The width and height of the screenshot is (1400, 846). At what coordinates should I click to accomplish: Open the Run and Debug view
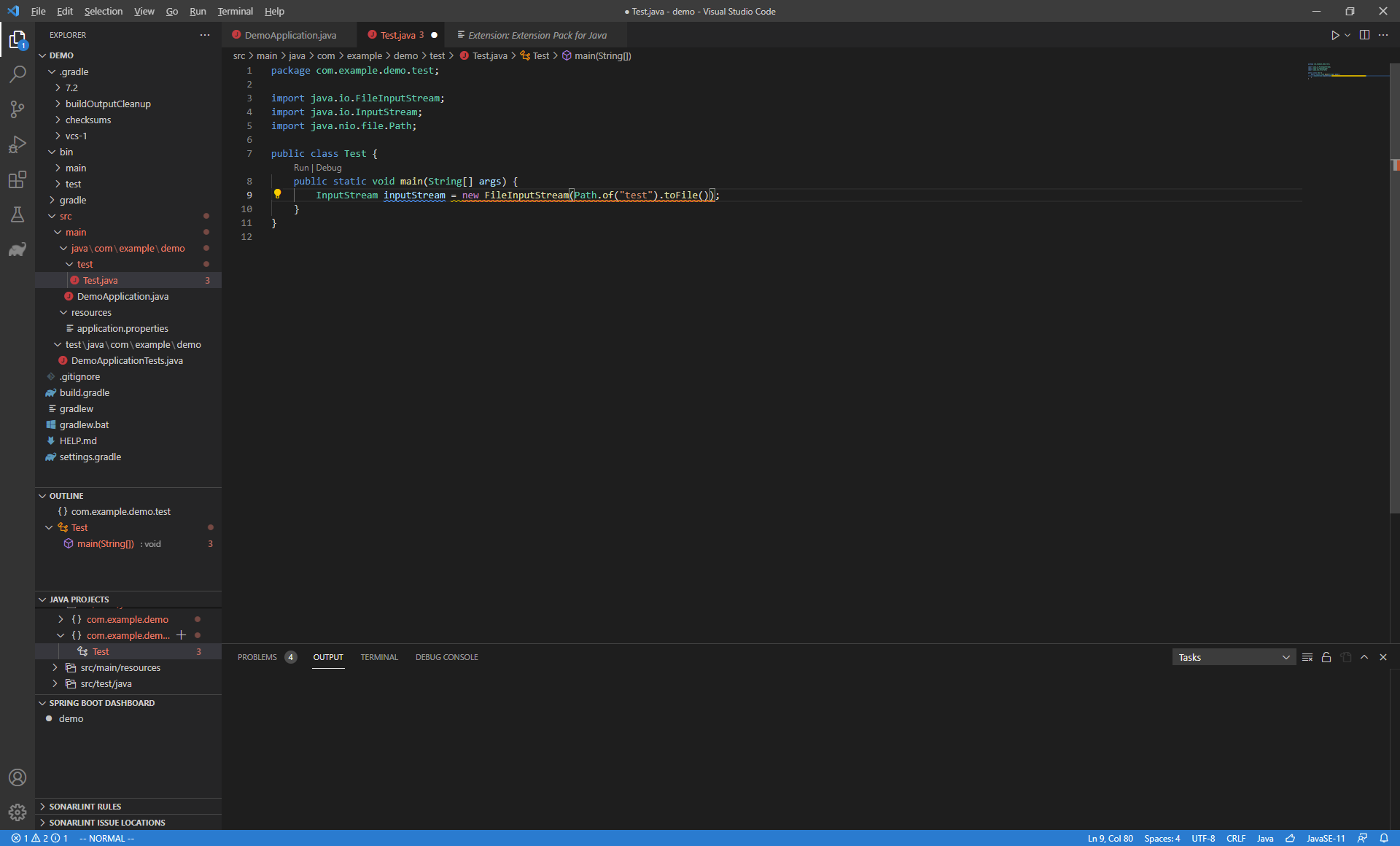17,144
